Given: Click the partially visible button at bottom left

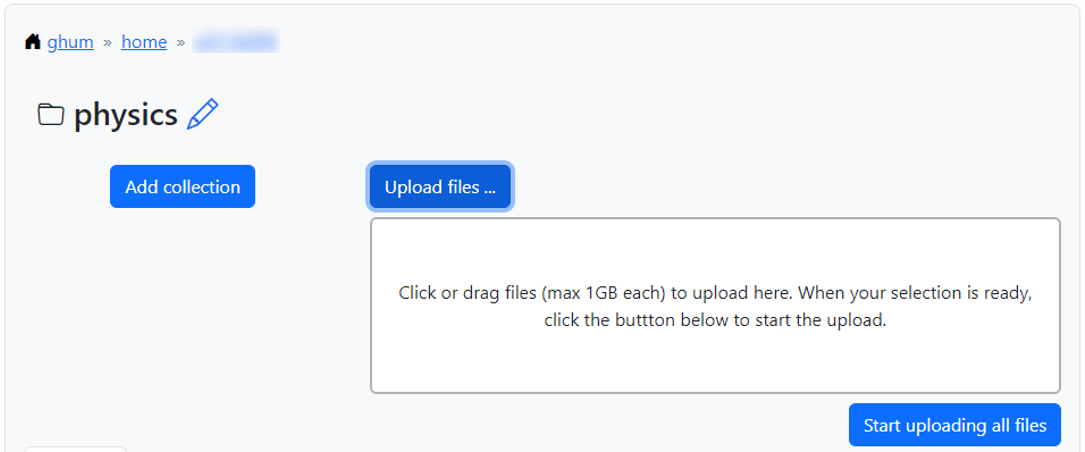Looking at the screenshot, I should pyautogui.click(x=75, y=449).
